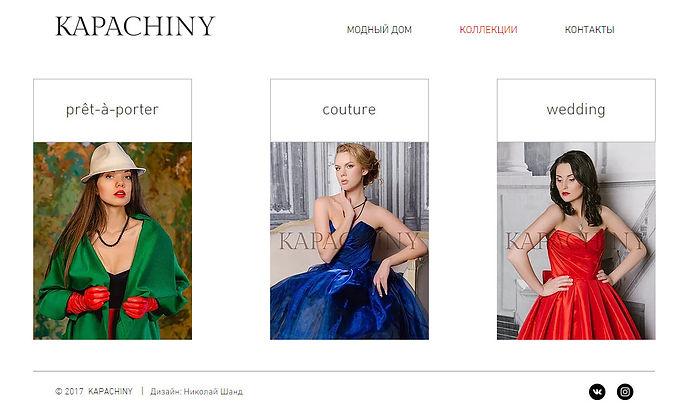
Task: Open the wedding collection title box
Action: point(576,110)
